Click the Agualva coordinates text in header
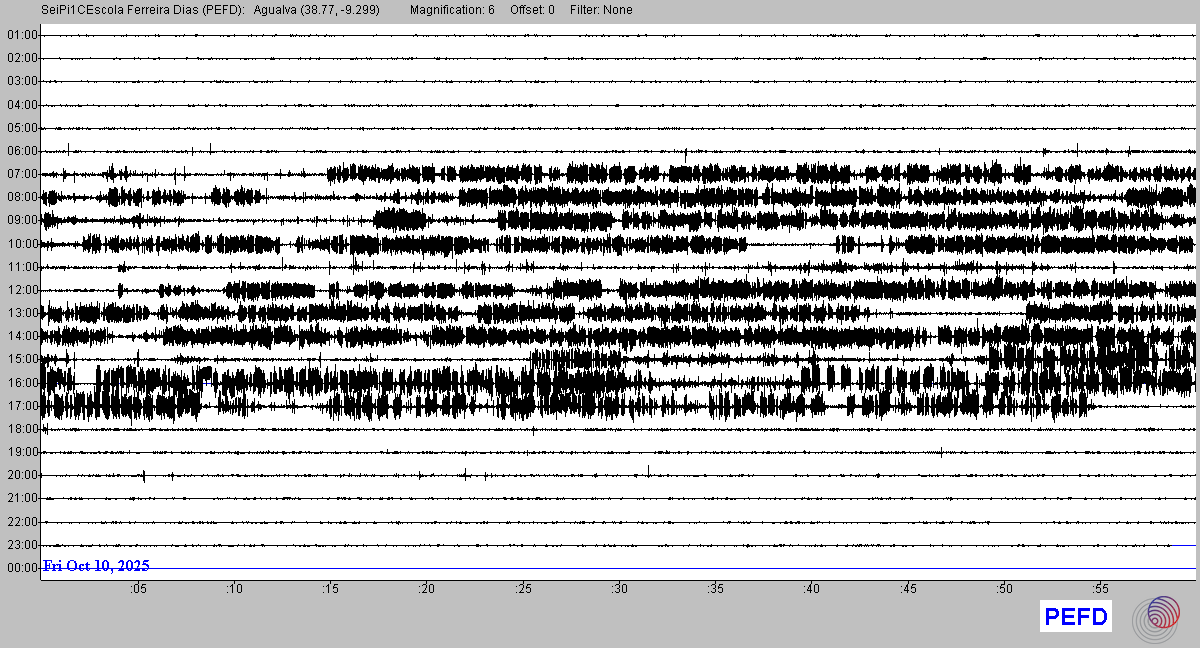Image resolution: width=1200 pixels, height=648 pixels. tap(317, 10)
